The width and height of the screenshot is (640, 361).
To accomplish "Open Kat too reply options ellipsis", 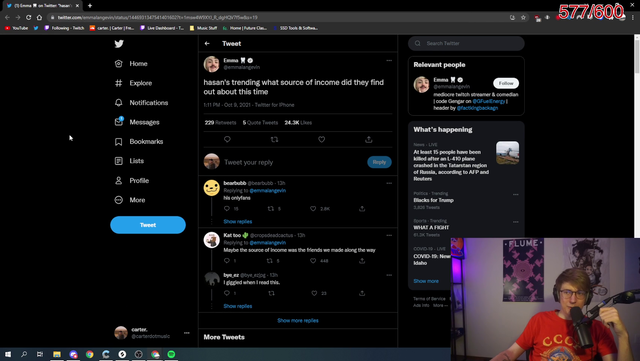I will point(389,235).
